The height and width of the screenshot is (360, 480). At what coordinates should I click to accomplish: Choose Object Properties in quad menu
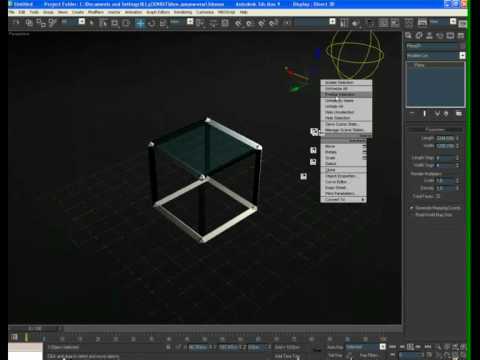pyautogui.click(x=344, y=176)
